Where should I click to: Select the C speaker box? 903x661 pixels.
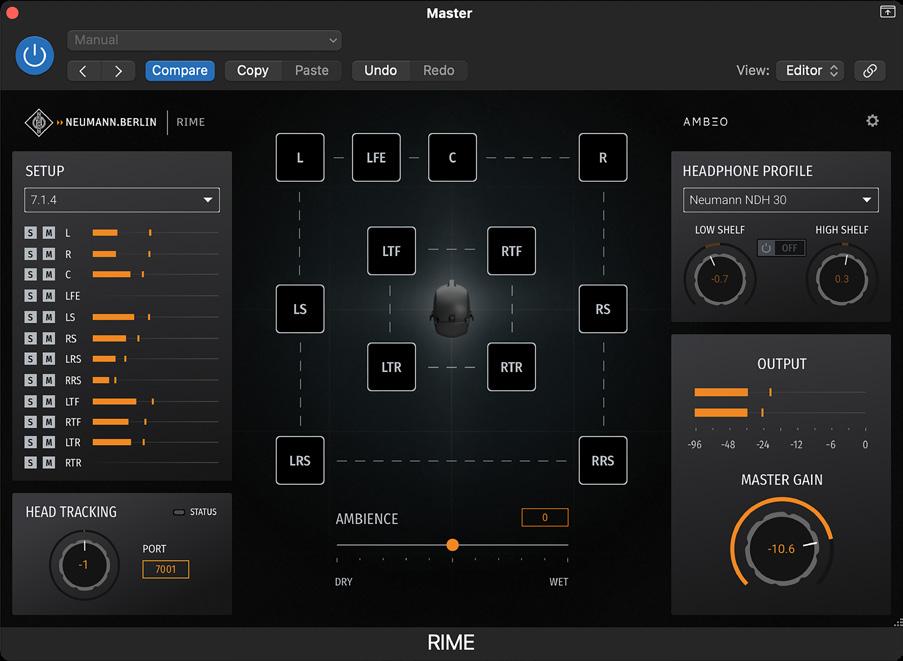point(452,158)
